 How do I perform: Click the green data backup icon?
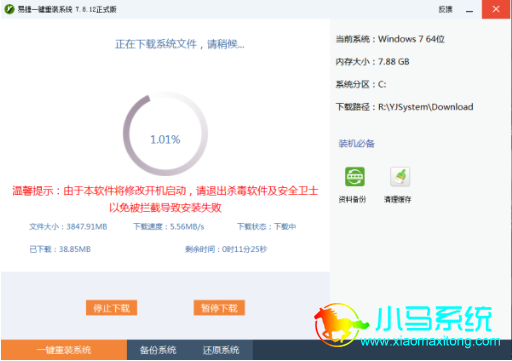(354, 176)
